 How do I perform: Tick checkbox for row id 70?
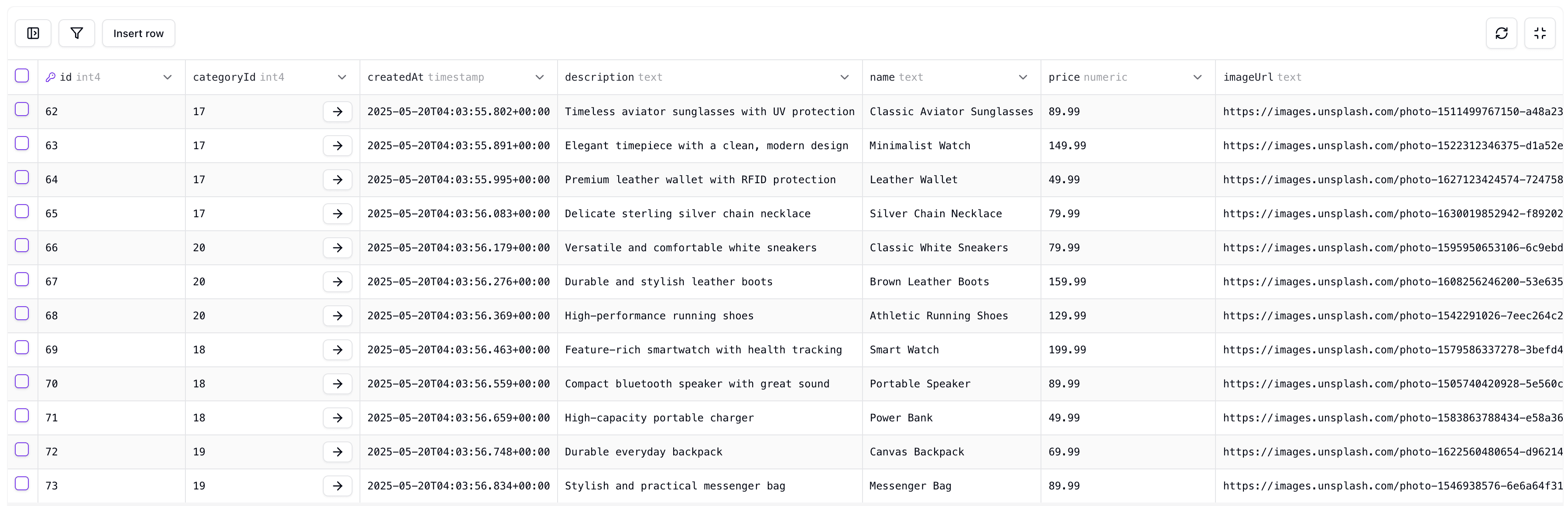pos(22,382)
